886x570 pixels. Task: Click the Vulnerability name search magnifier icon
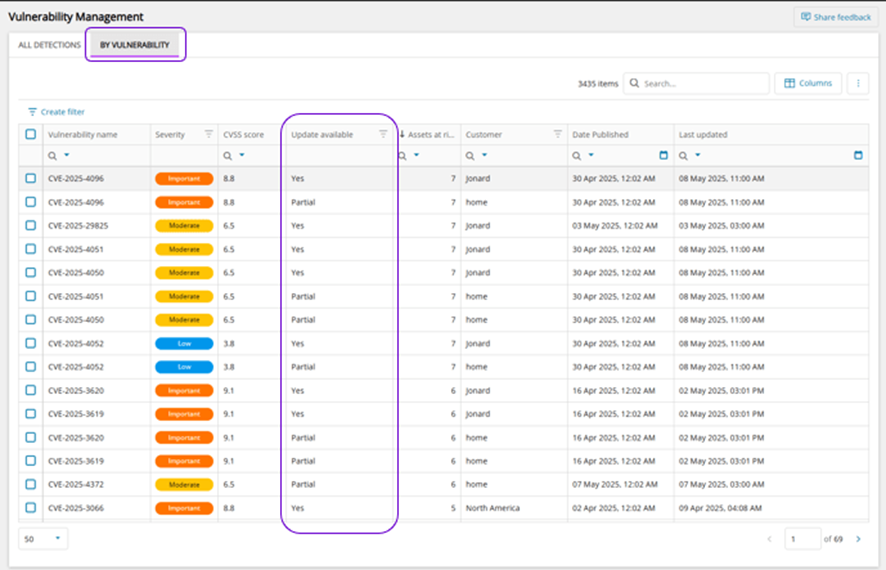[x=53, y=155]
